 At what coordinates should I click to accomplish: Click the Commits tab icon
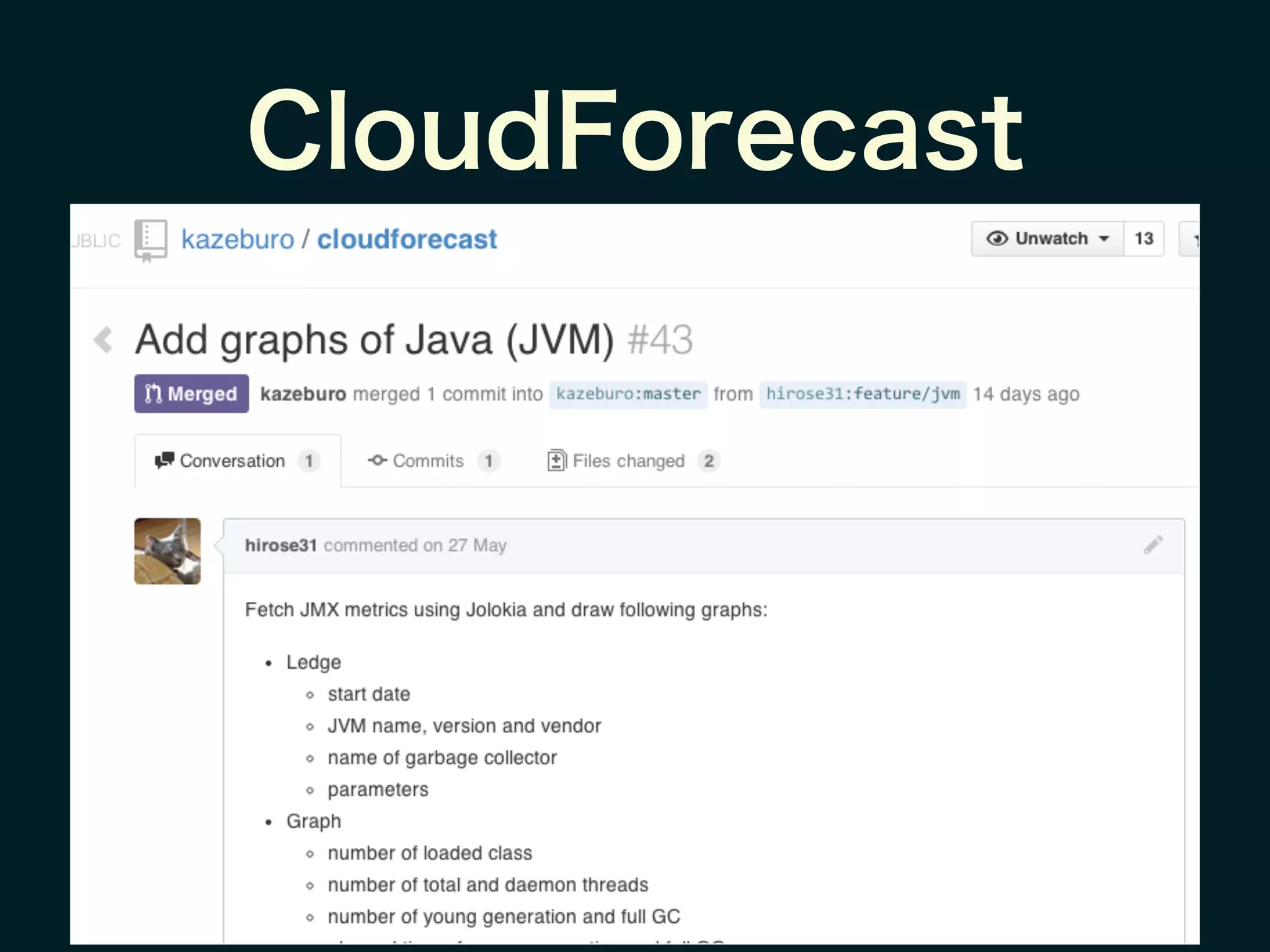pos(377,461)
